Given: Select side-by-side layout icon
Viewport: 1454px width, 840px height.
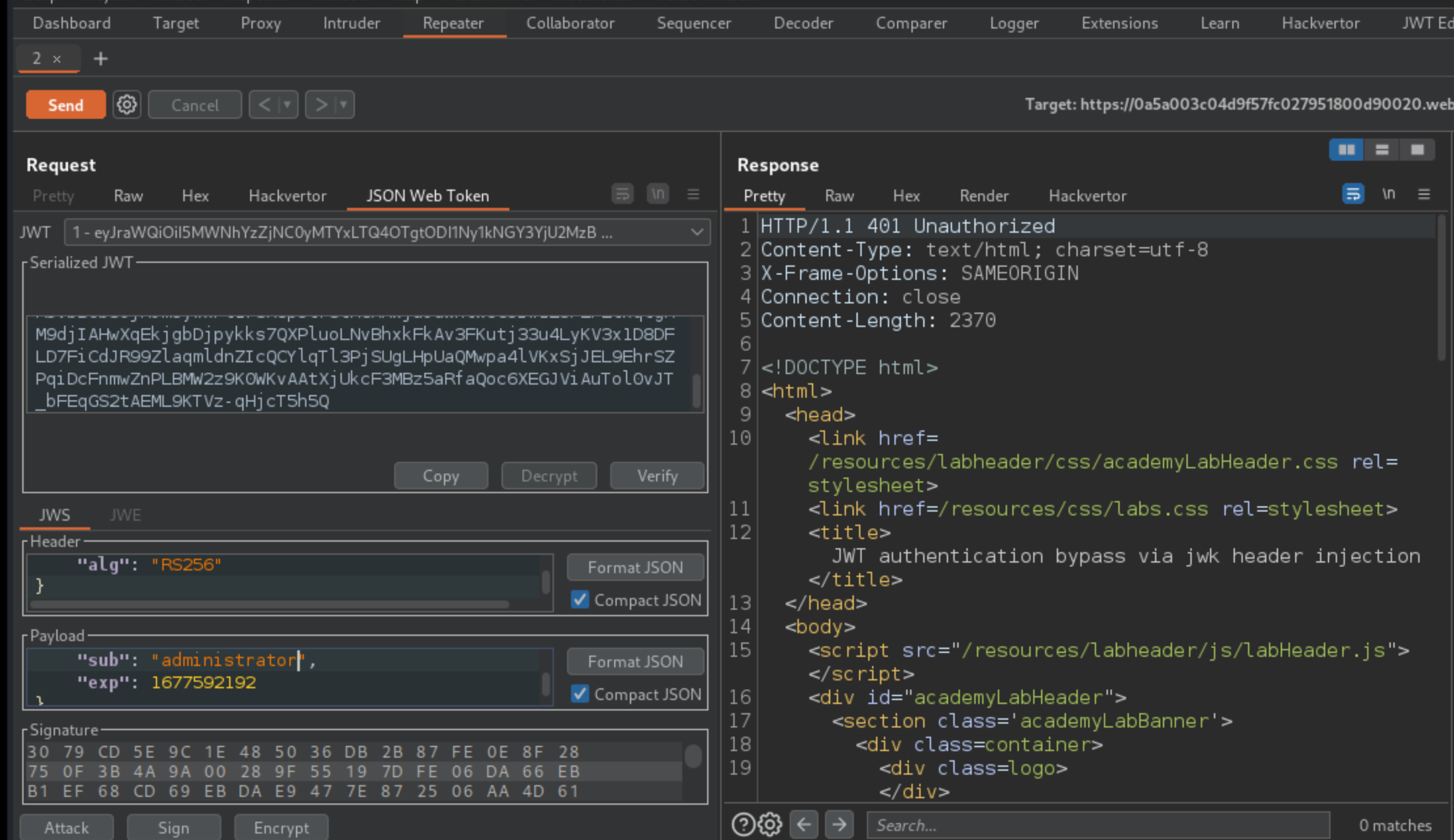Looking at the screenshot, I should click(1347, 150).
